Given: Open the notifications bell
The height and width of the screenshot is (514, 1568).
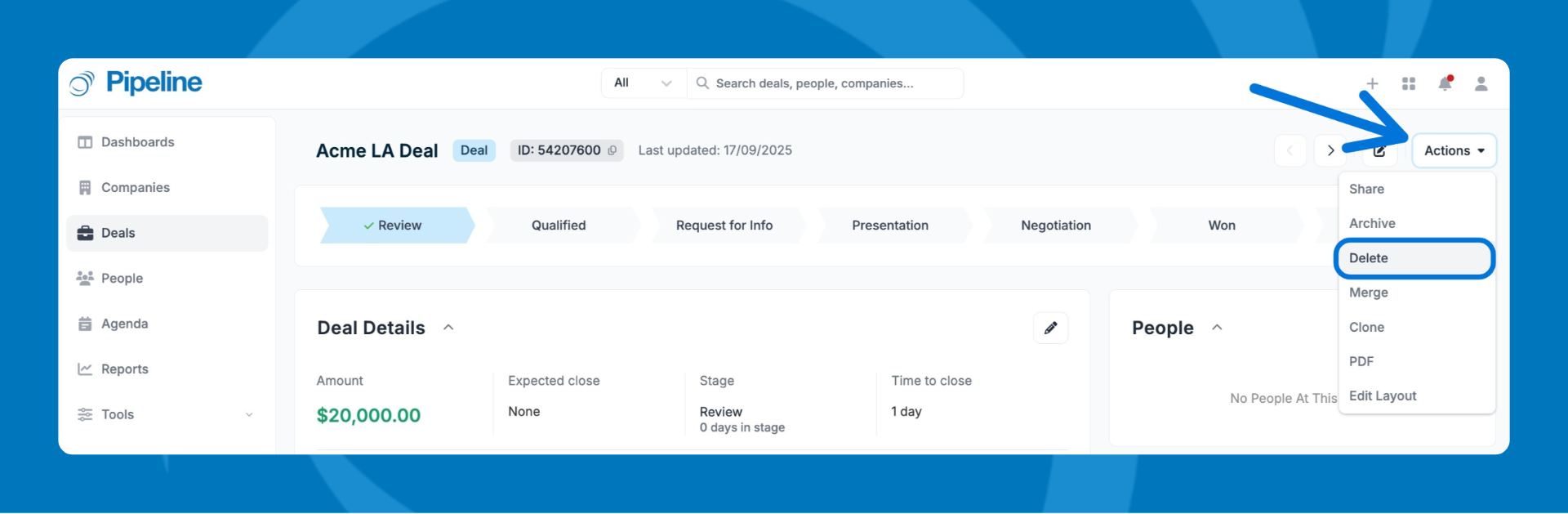Looking at the screenshot, I should click(1445, 83).
